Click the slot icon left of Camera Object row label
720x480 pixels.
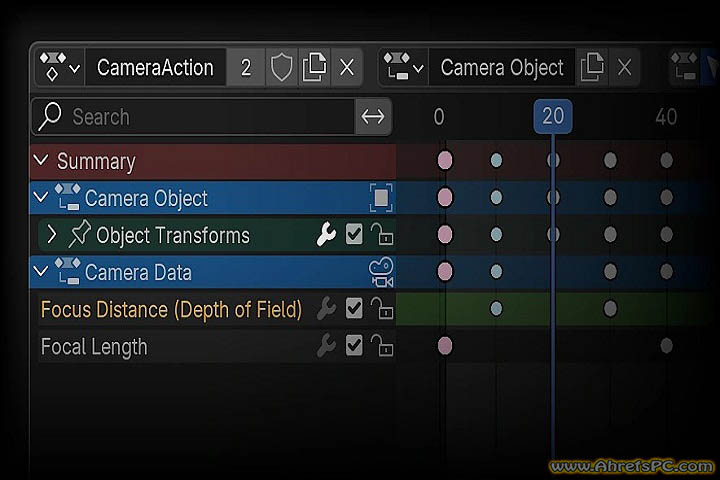(68, 197)
